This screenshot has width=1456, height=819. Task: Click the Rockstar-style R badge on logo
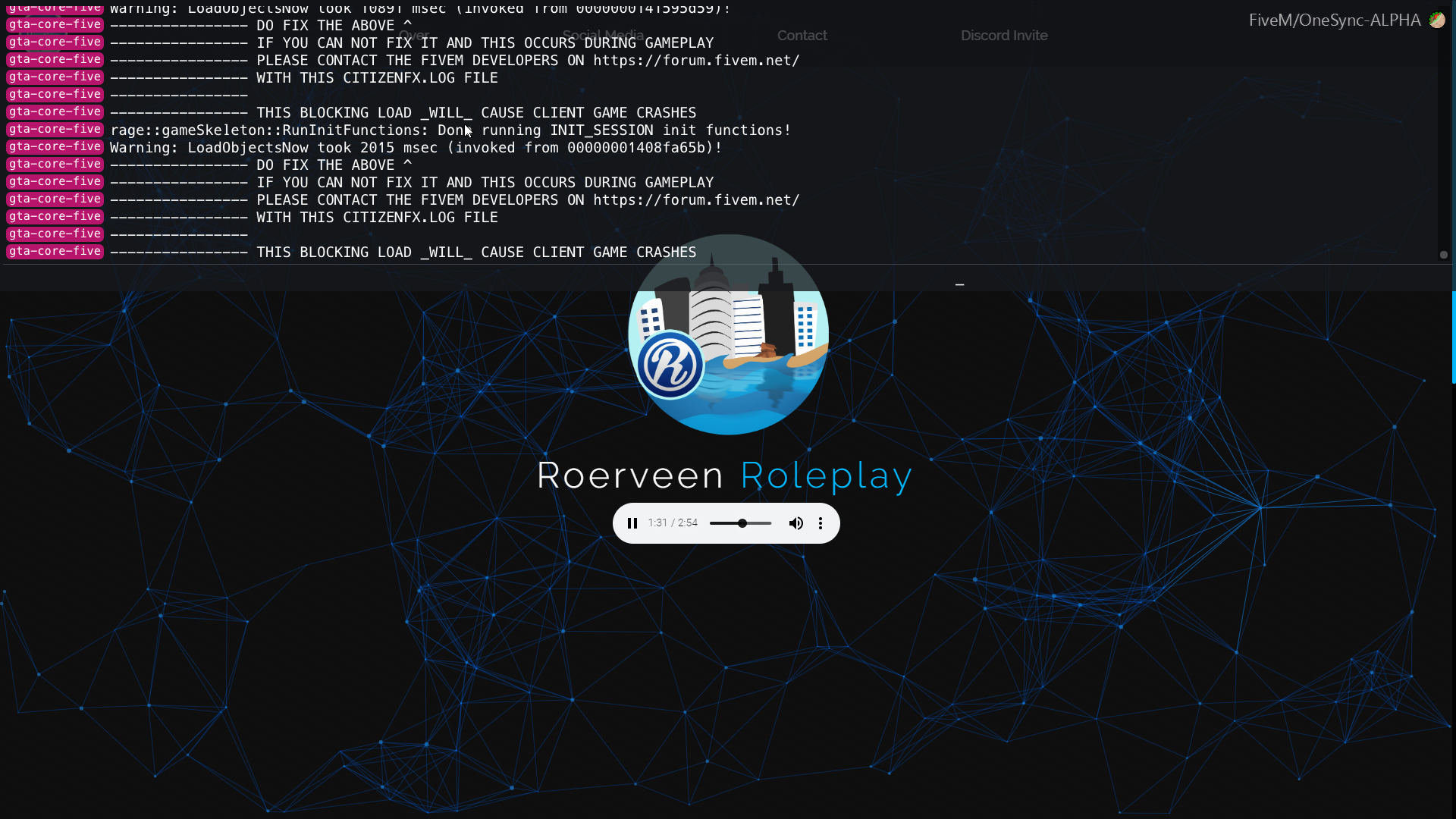670,365
